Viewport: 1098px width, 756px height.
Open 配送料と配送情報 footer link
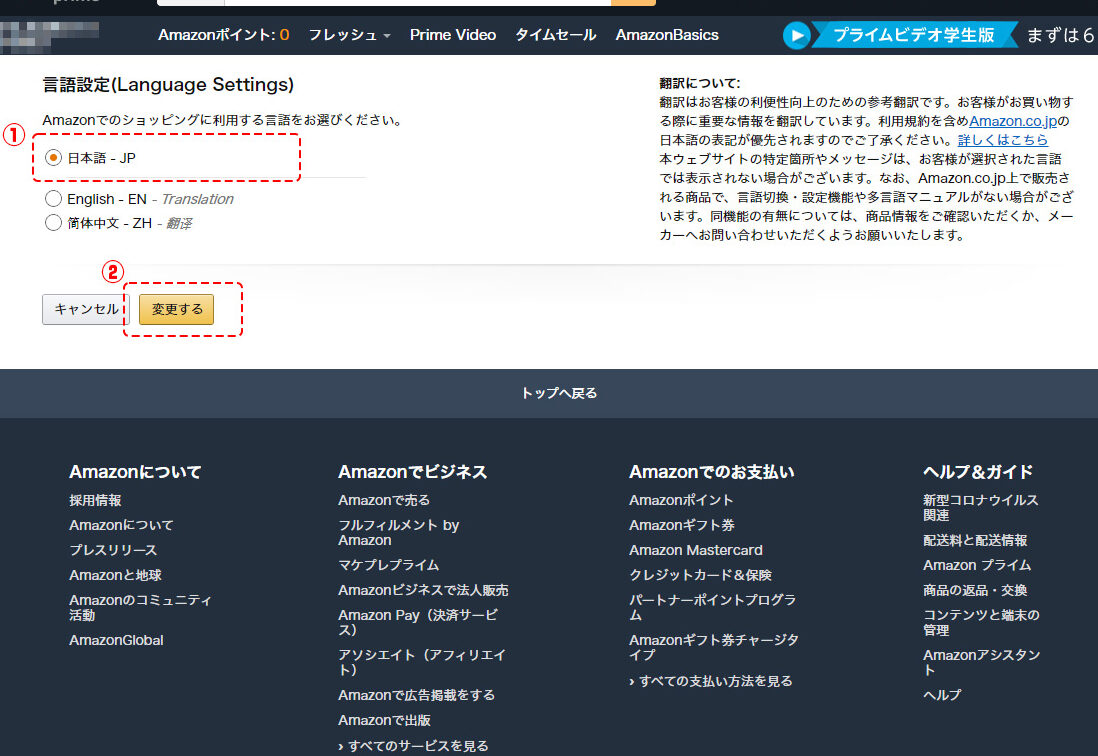(975, 540)
